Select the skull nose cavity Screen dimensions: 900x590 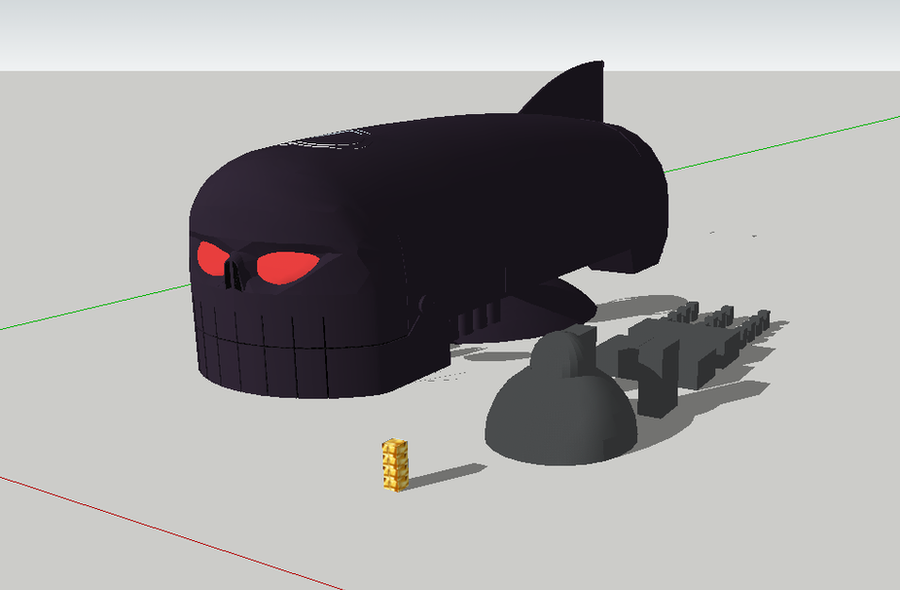(234, 275)
